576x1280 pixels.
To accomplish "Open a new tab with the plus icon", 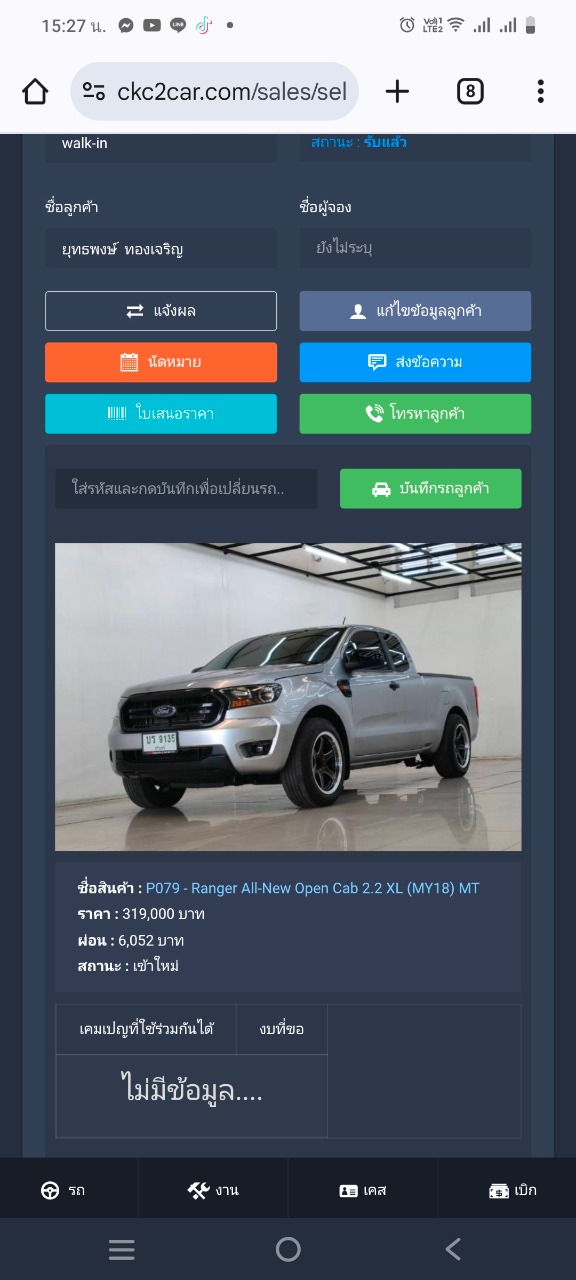I will [397, 92].
